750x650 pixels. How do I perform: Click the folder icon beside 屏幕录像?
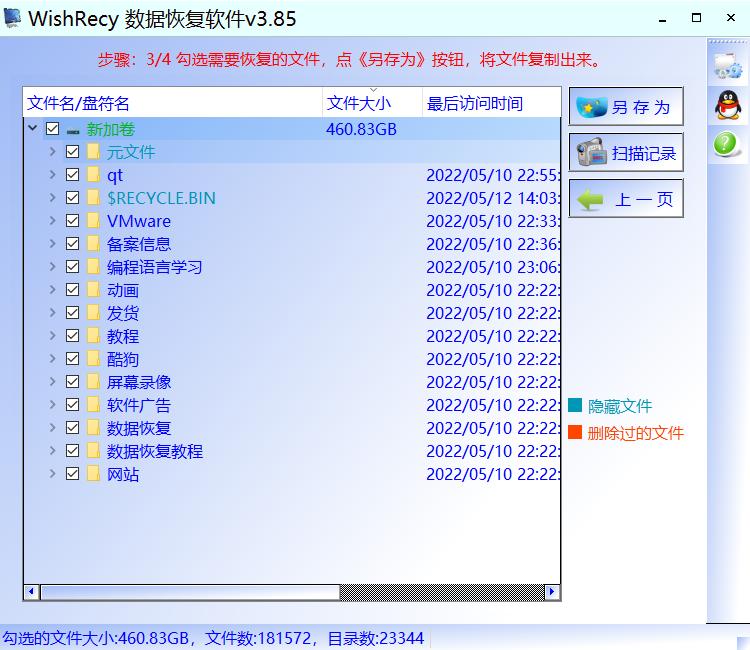point(94,381)
